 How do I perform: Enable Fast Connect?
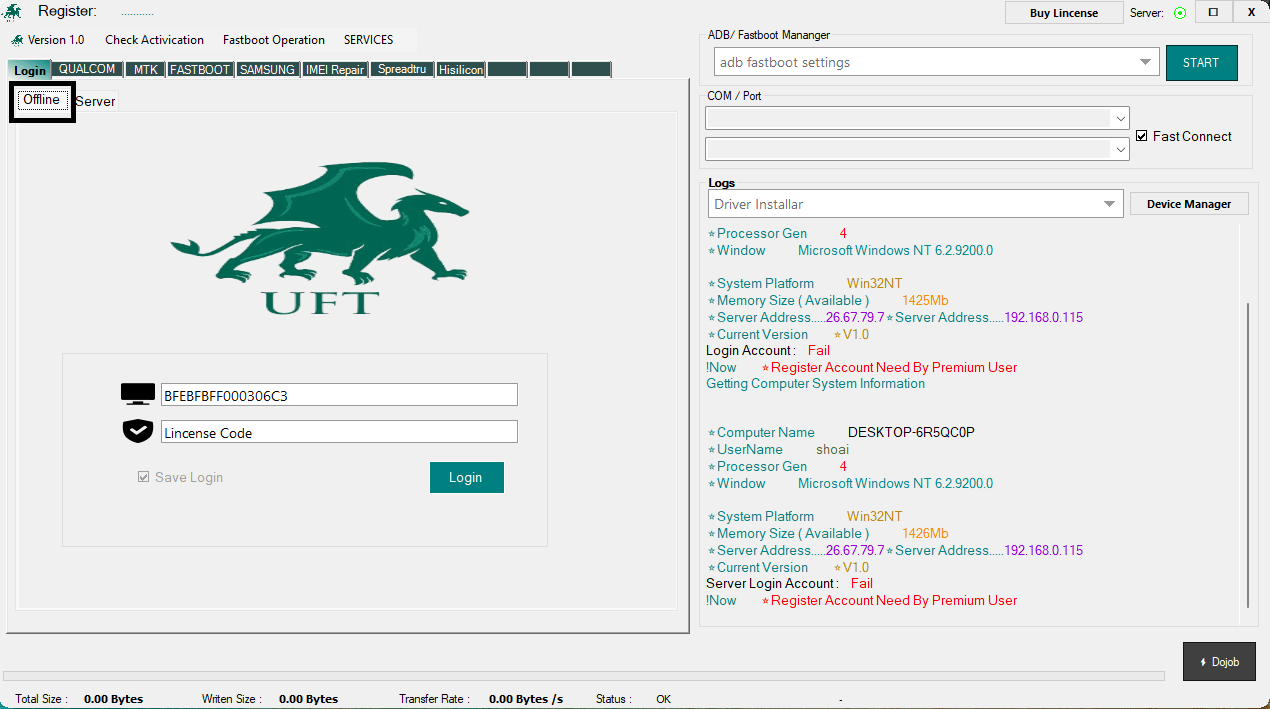coord(1142,136)
